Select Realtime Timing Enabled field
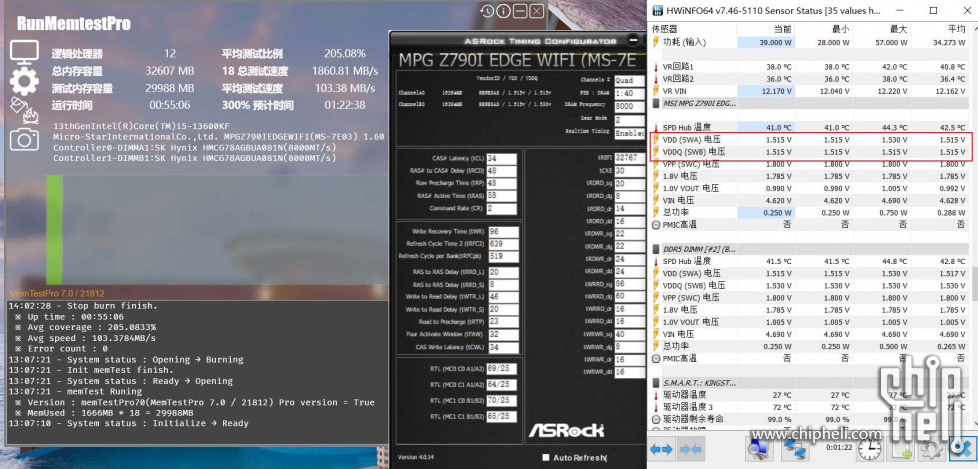Screen dimensions: 978x469 [x=629, y=133]
